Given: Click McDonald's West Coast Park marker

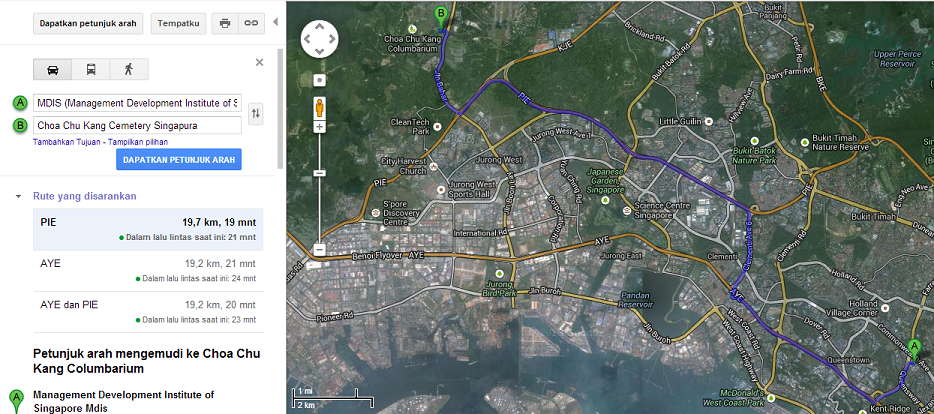Looking at the screenshot, I should click(x=771, y=398).
